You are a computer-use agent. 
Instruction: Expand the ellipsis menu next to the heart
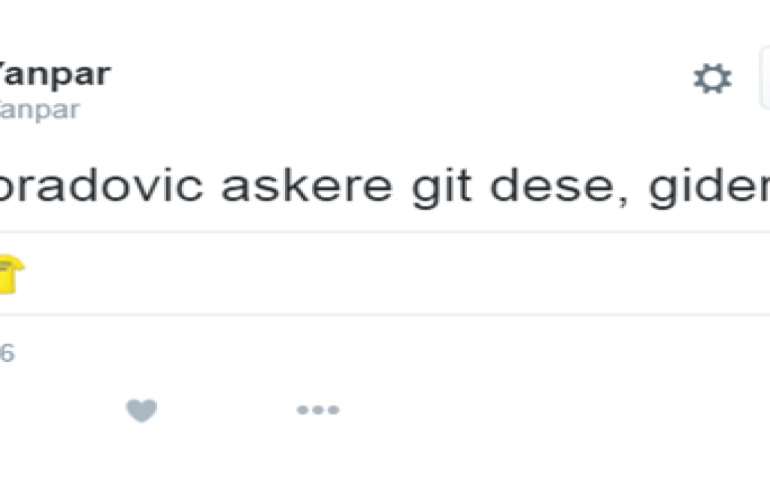pyautogui.click(x=318, y=409)
